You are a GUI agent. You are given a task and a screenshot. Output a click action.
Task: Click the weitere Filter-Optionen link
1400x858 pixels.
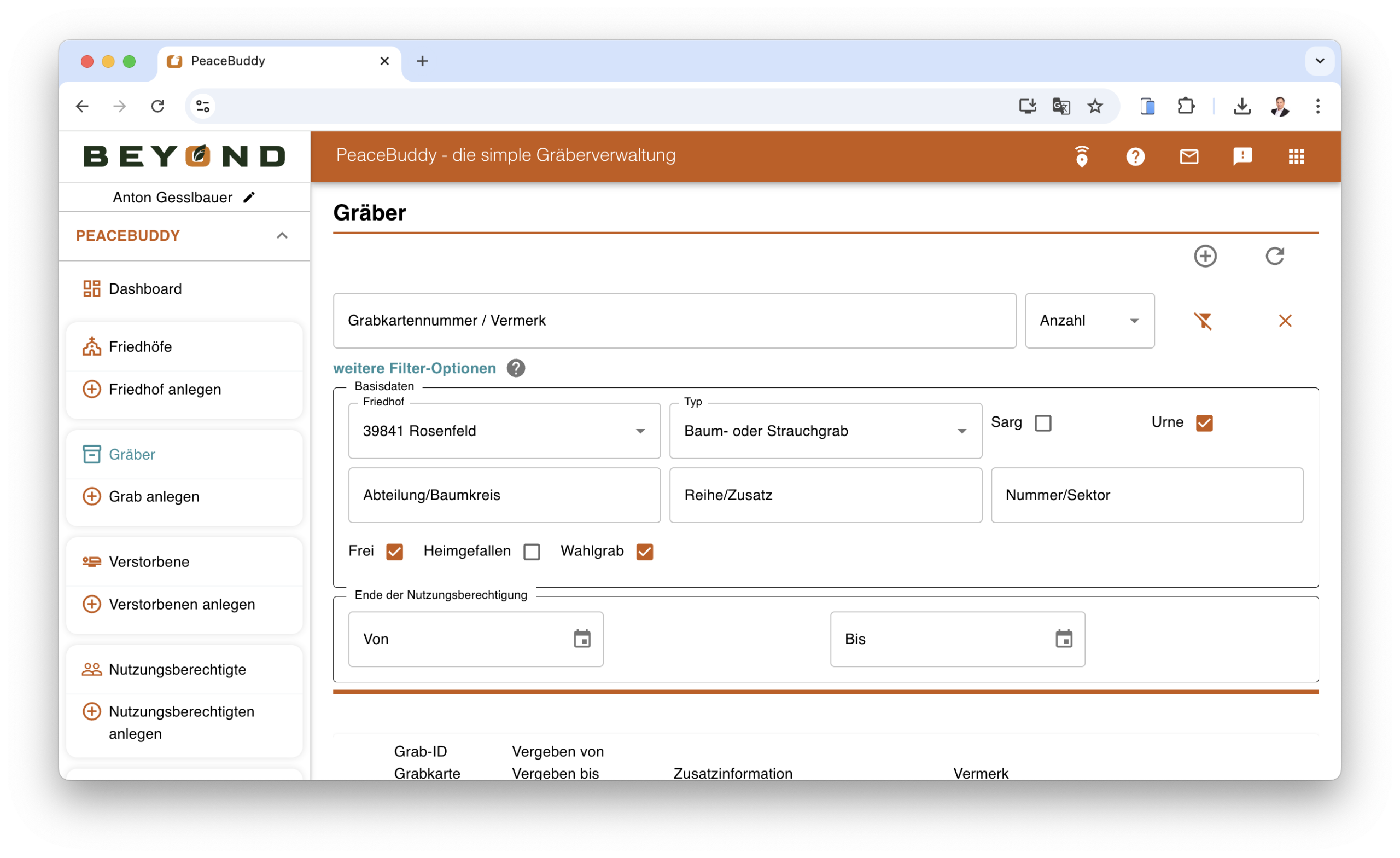tap(414, 368)
